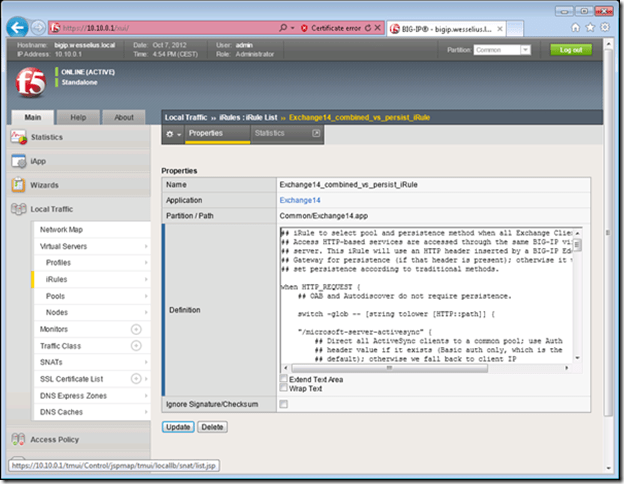The width and height of the screenshot is (624, 484).
Task: Click the browser back arrow button
Action: click(15, 28)
